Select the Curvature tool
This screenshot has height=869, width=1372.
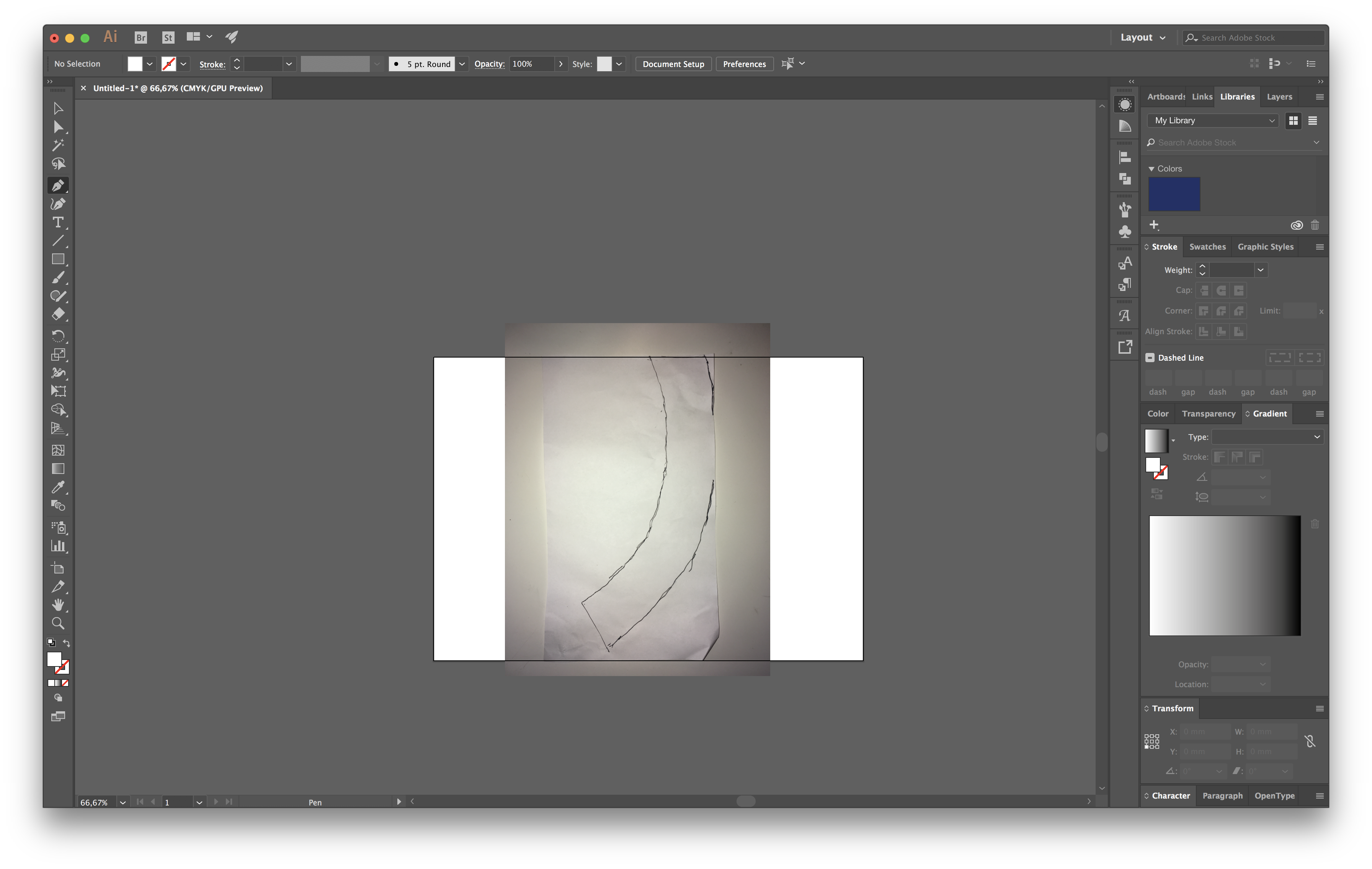[57, 203]
